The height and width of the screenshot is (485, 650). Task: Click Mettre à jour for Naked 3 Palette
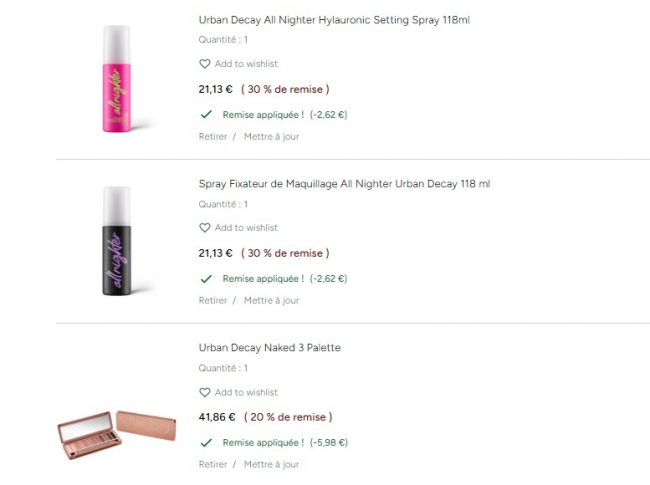tap(271, 465)
